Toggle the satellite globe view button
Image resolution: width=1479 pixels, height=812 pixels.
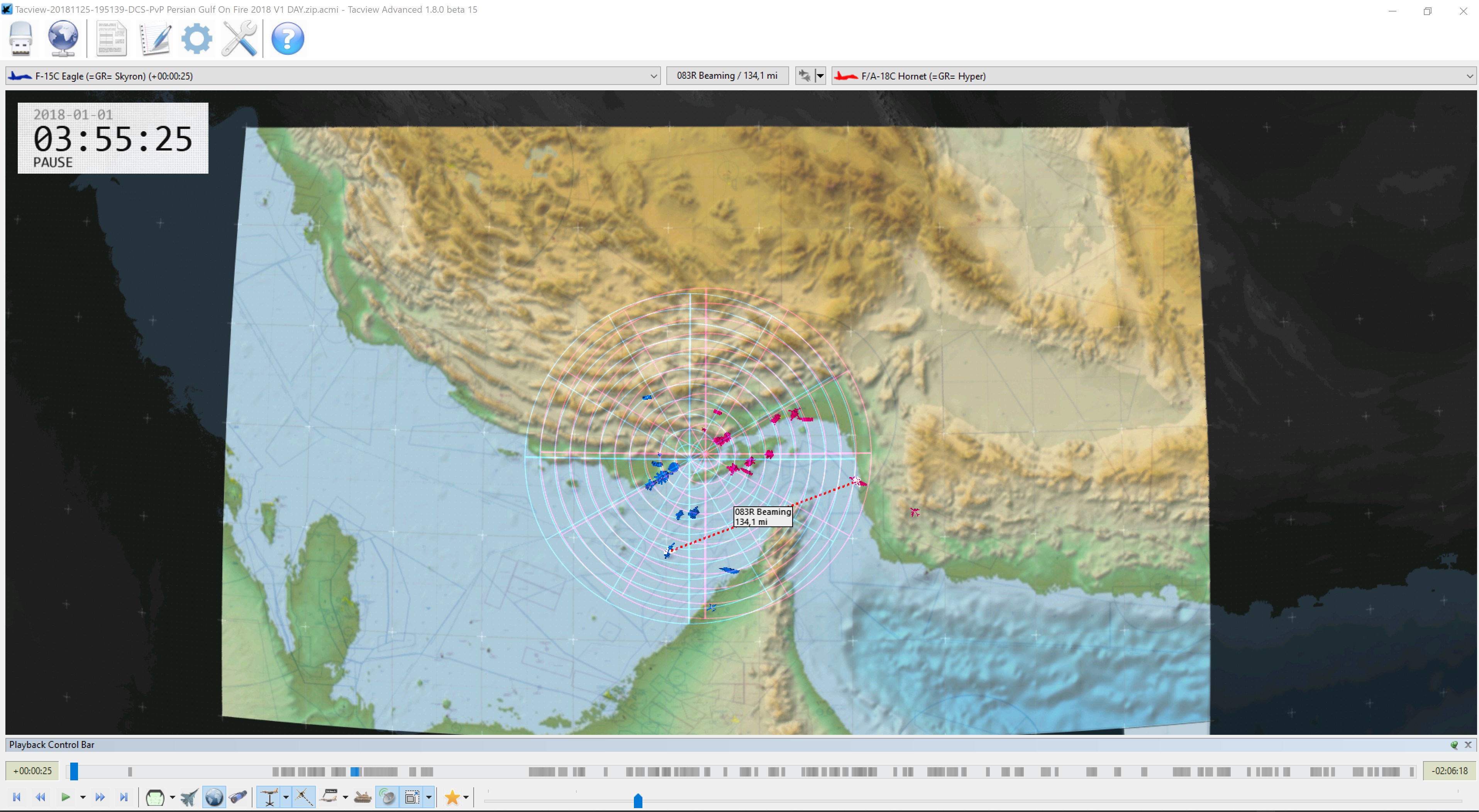point(214,797)
